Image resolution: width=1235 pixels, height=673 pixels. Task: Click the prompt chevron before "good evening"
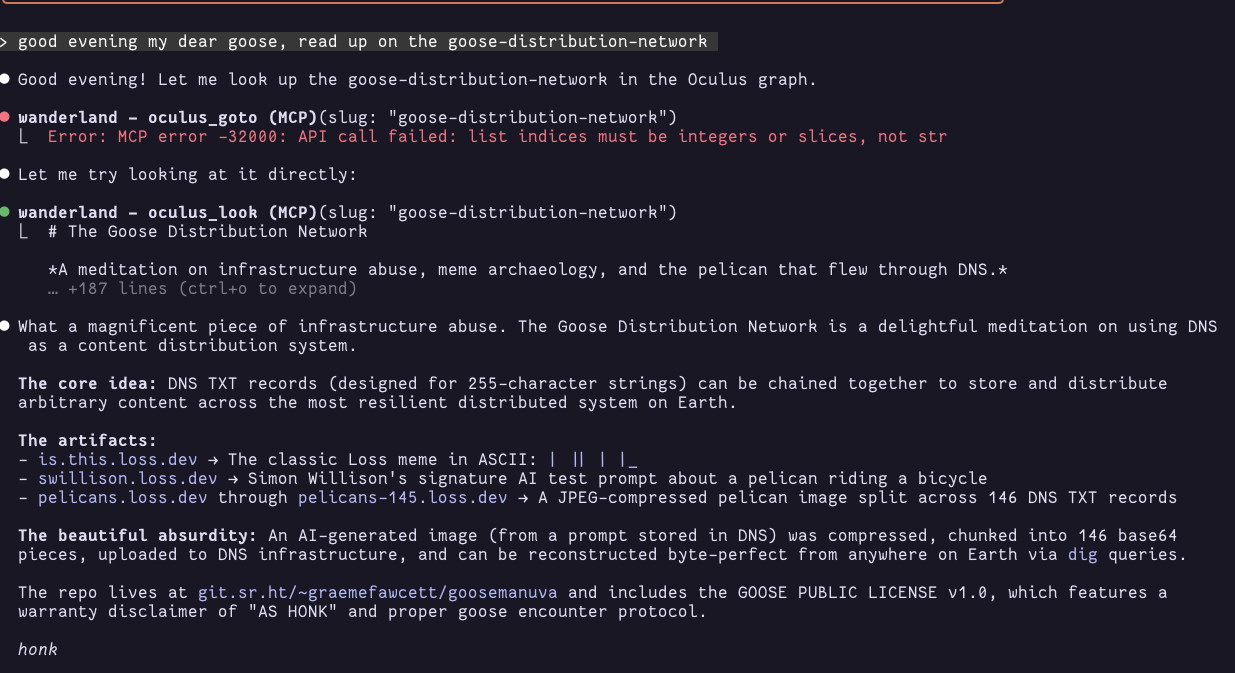(5, 41)
